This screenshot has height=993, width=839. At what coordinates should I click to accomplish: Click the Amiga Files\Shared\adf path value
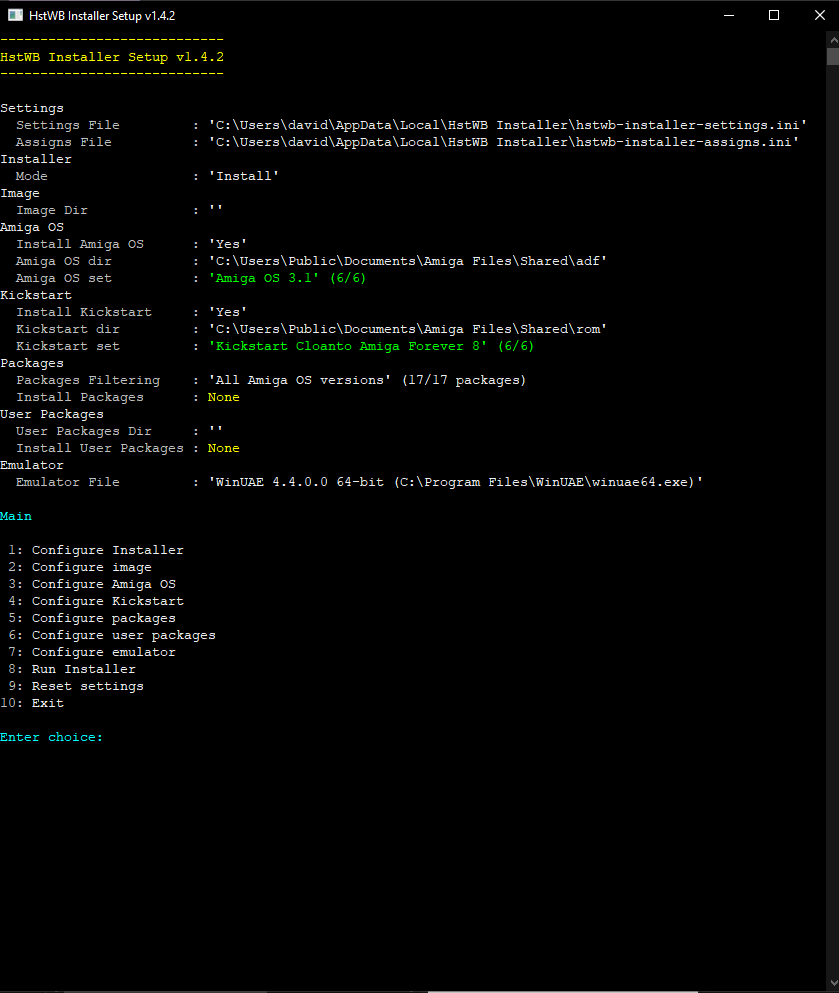(408, 262)
